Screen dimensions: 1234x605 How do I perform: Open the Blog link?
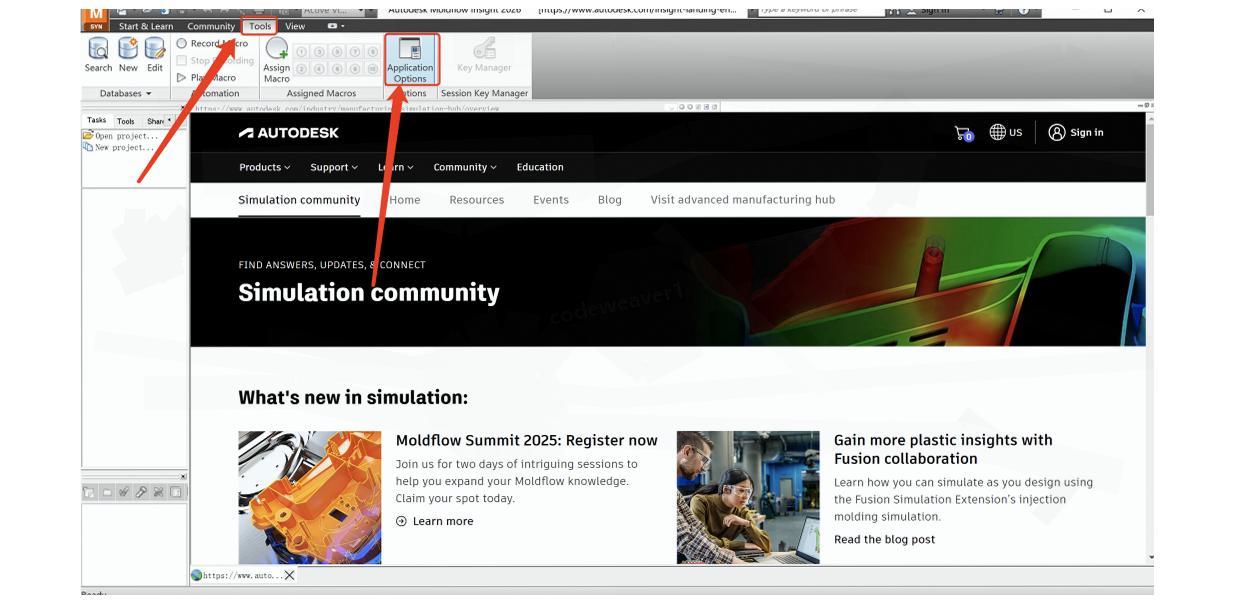[x=610, y=199]
